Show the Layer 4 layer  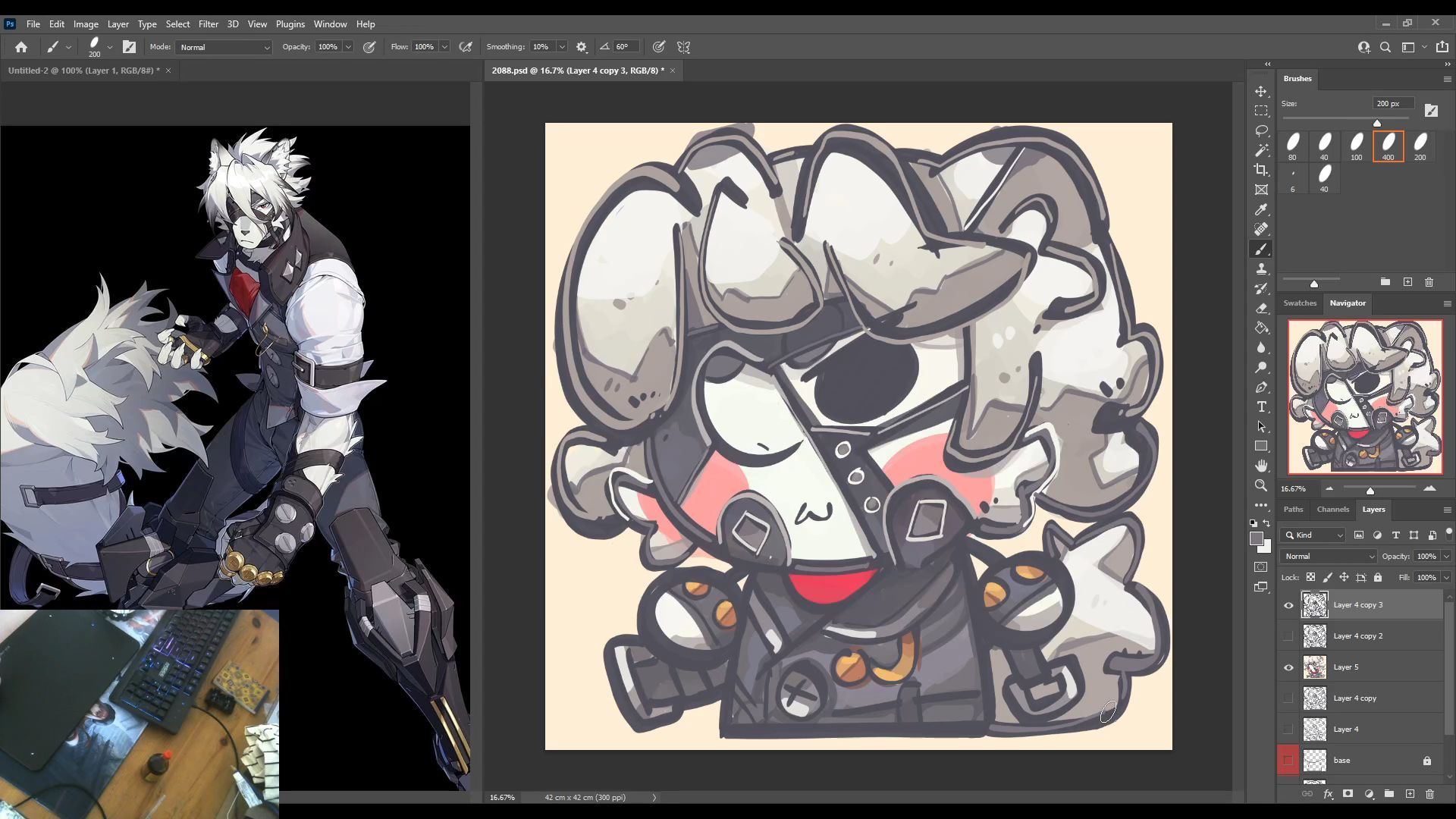pyautogui.click(x=1288, y=730)
